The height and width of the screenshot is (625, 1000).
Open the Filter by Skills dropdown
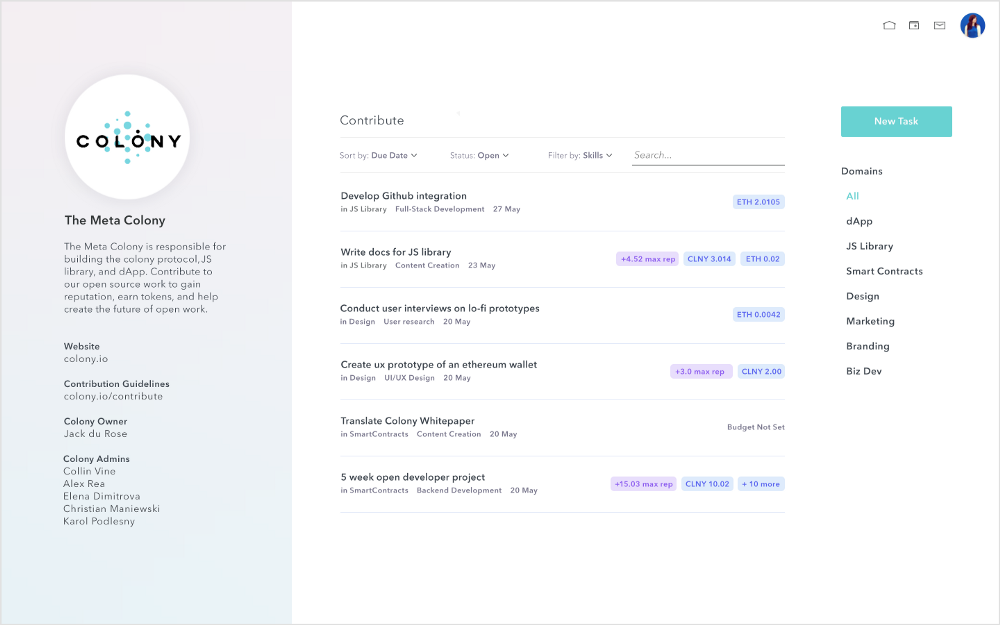pos(580,155)
